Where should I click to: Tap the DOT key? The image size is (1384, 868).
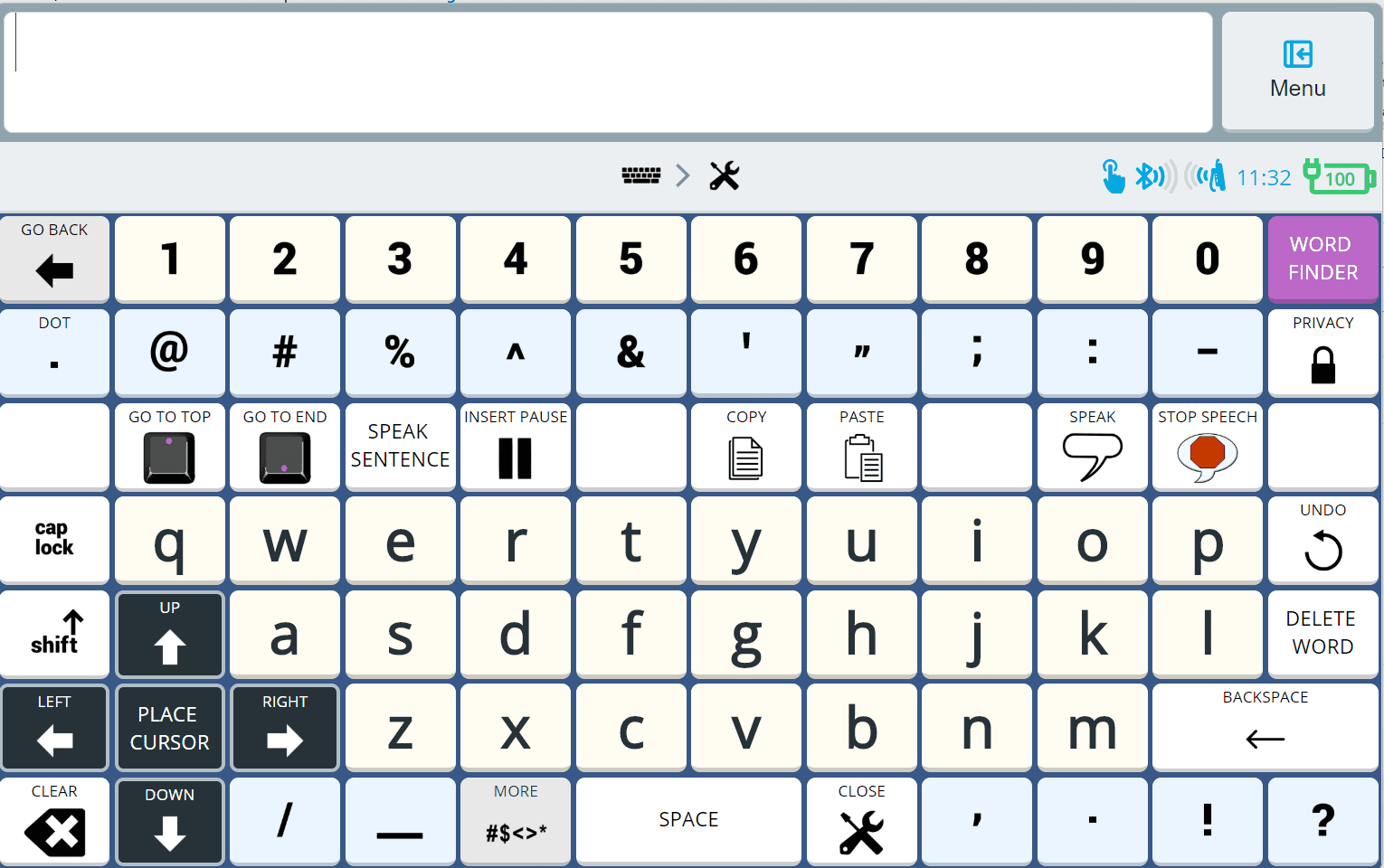click(54, 353)
